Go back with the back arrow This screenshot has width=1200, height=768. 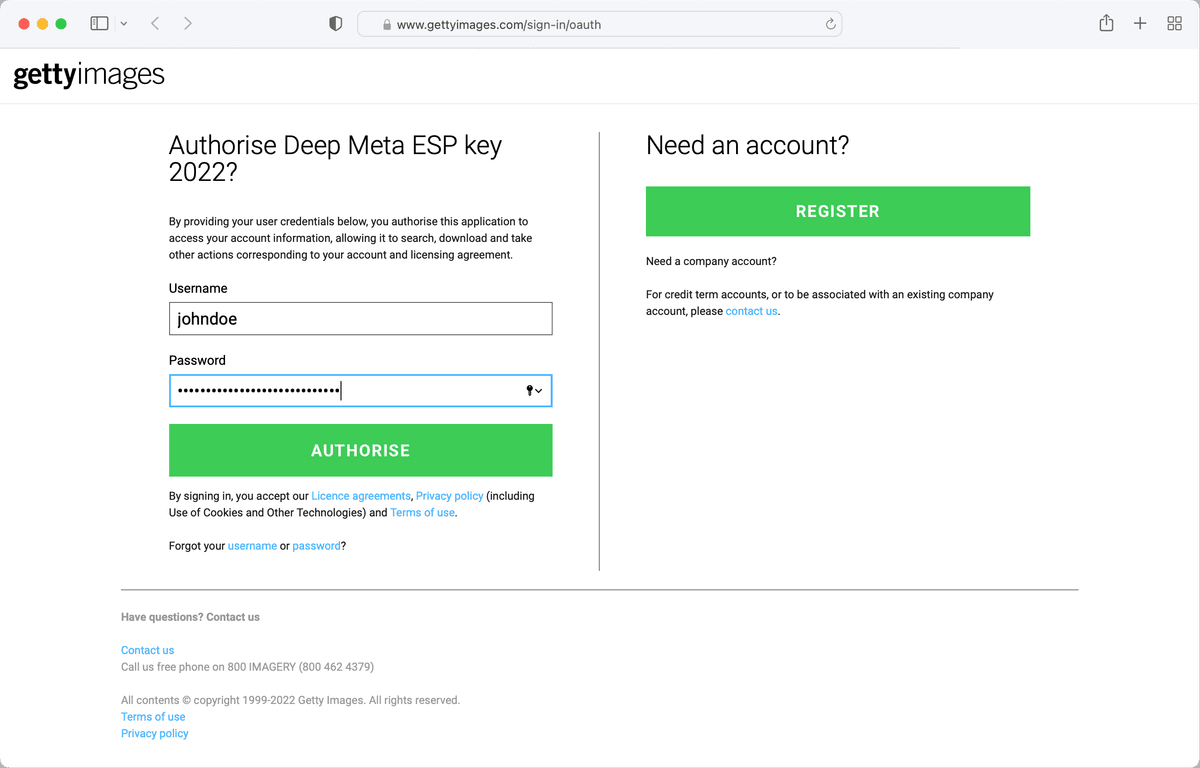coord(155,23)
